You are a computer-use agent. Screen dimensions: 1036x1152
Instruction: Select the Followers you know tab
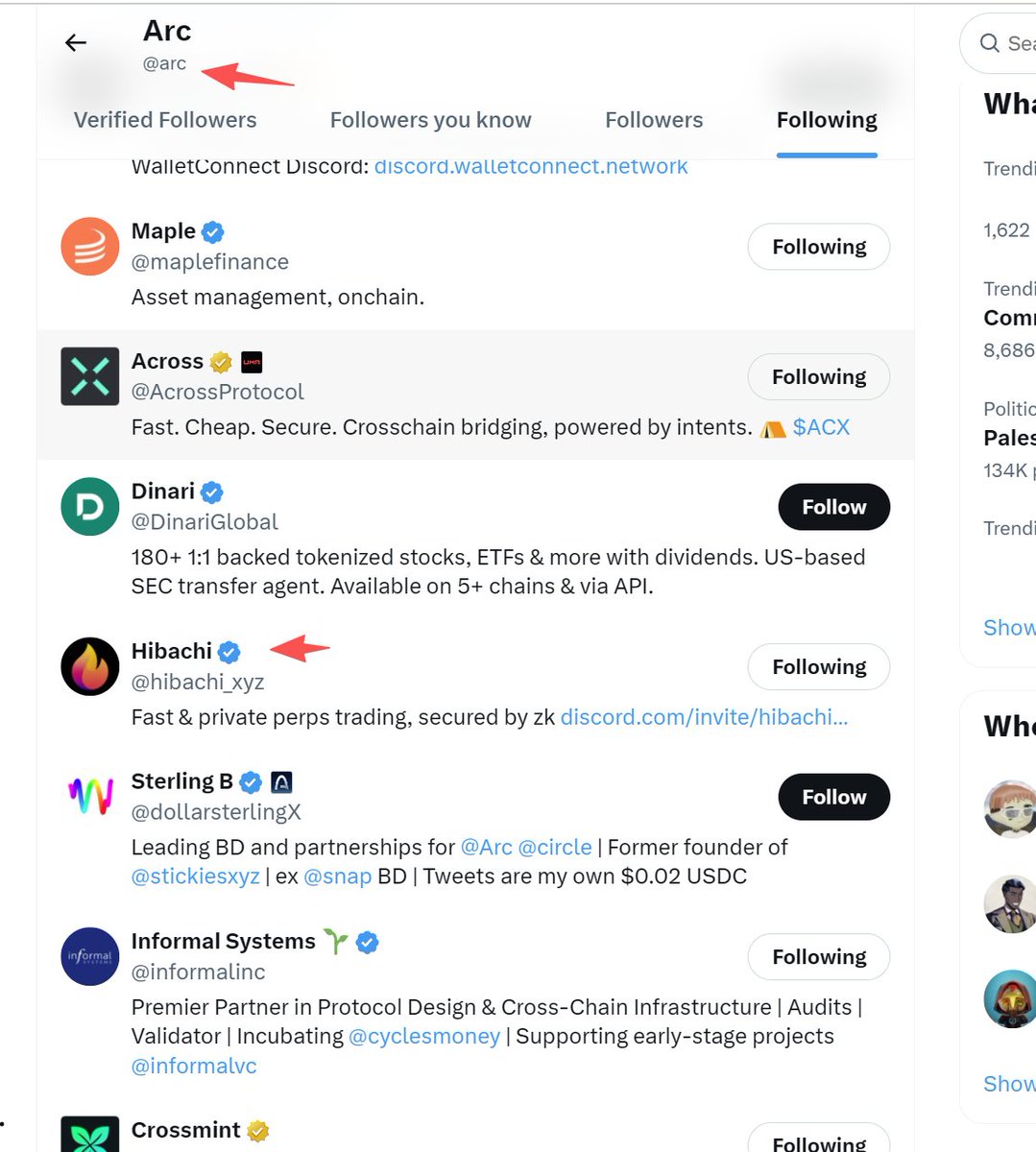click(430, 120)
